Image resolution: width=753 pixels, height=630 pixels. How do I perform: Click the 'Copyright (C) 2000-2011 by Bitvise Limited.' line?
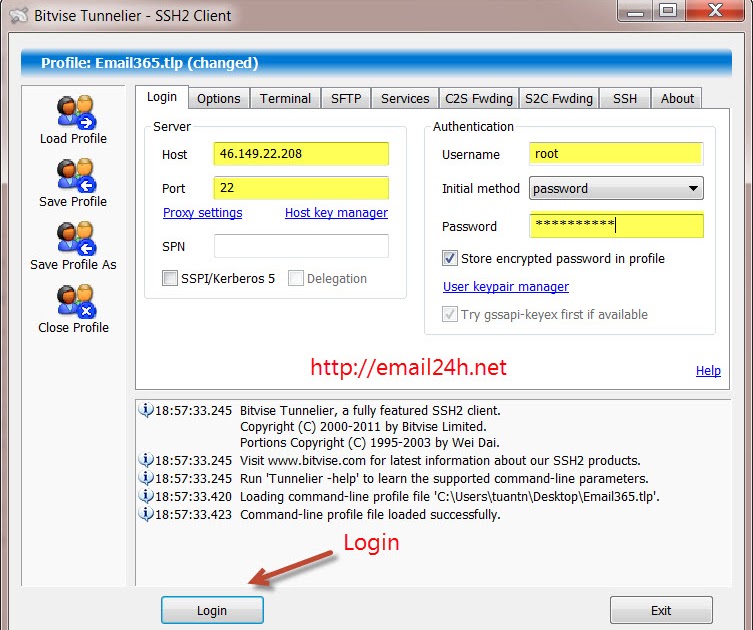[363, 426]
